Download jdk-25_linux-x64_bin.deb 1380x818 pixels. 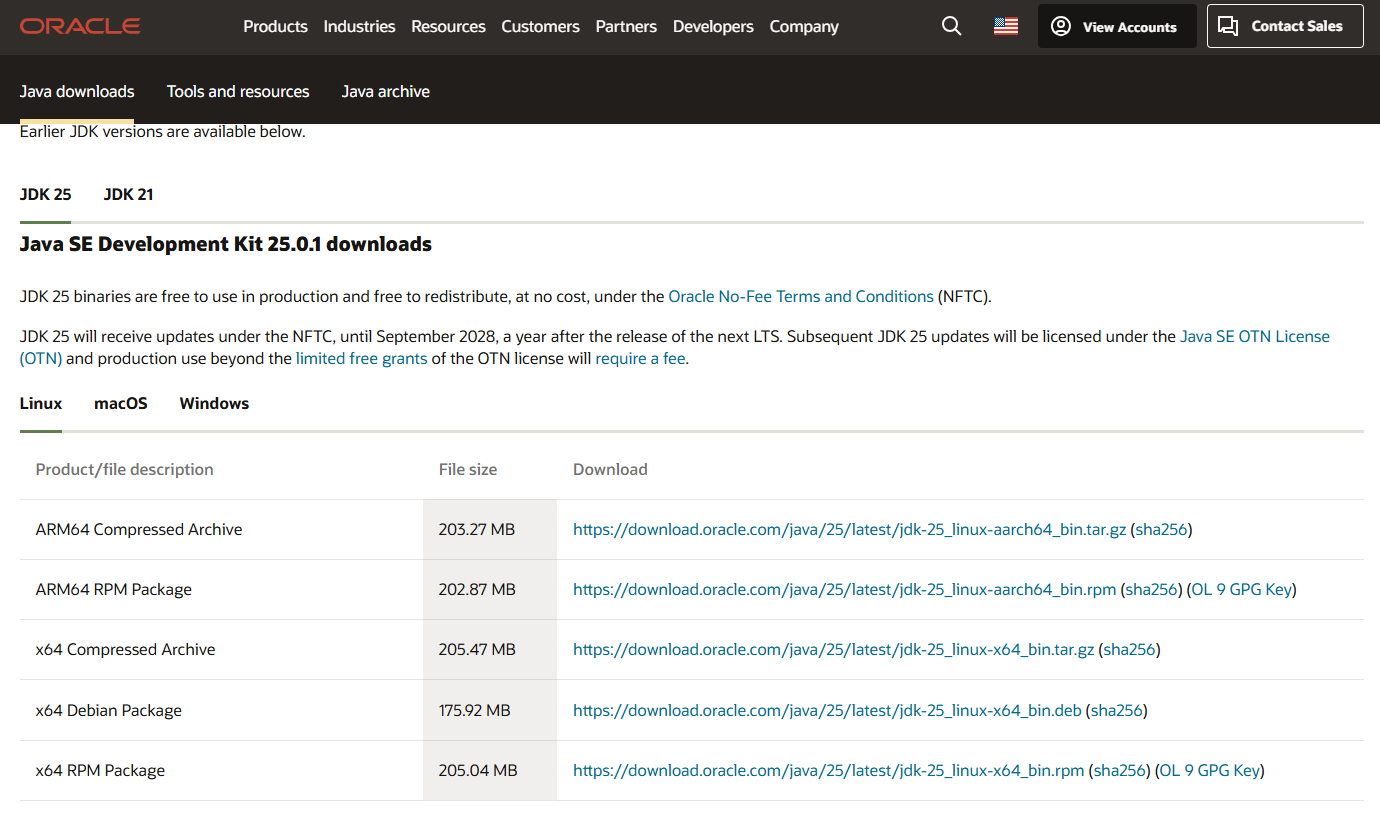(x=827, y=710)
